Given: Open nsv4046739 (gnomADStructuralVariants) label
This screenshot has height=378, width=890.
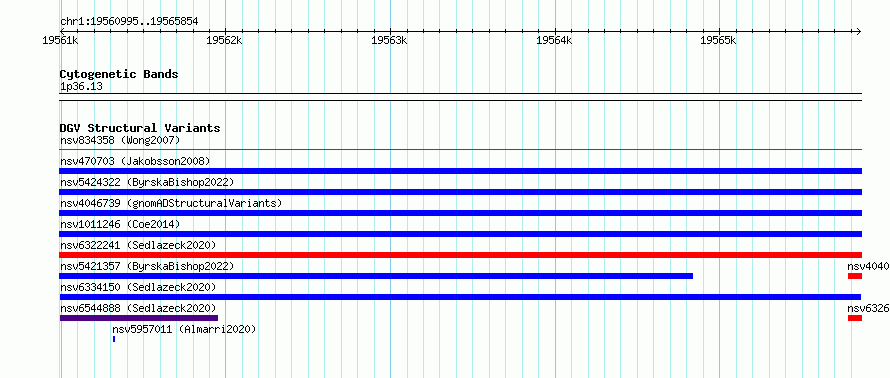Looking at the screenshot, I should click(171, 203).
